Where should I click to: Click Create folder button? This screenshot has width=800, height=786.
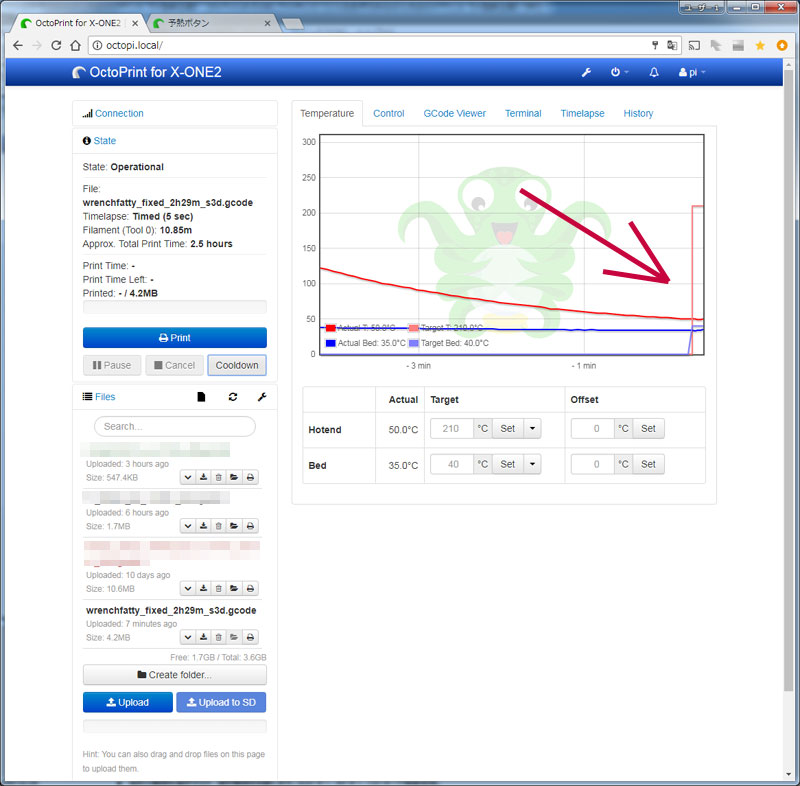174,675
